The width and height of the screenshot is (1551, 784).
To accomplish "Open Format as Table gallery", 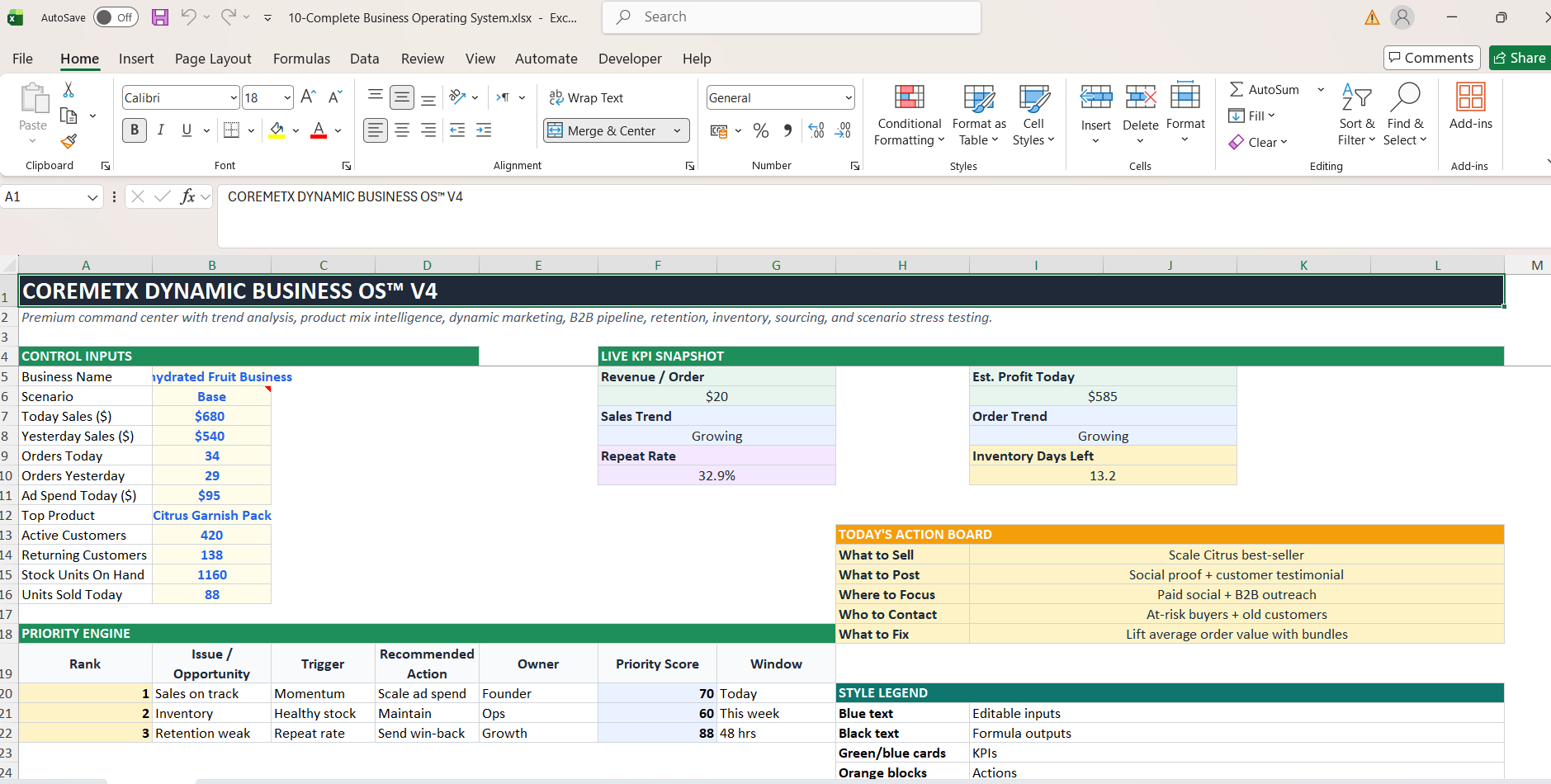I will [x=979, y=116].
